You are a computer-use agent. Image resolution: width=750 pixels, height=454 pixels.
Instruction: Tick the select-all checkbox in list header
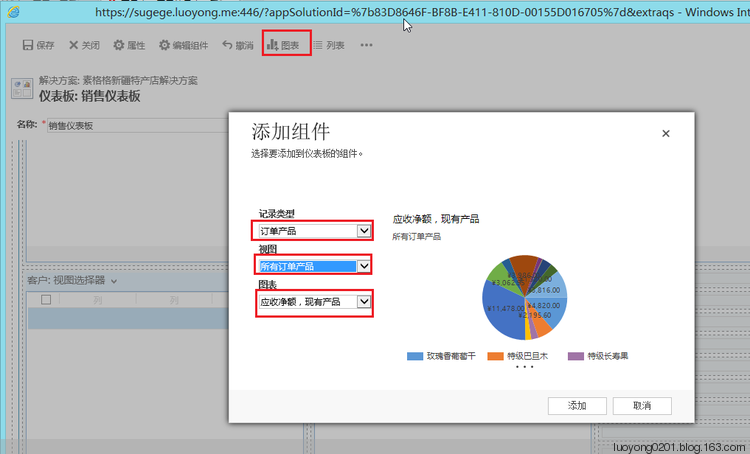46,299
